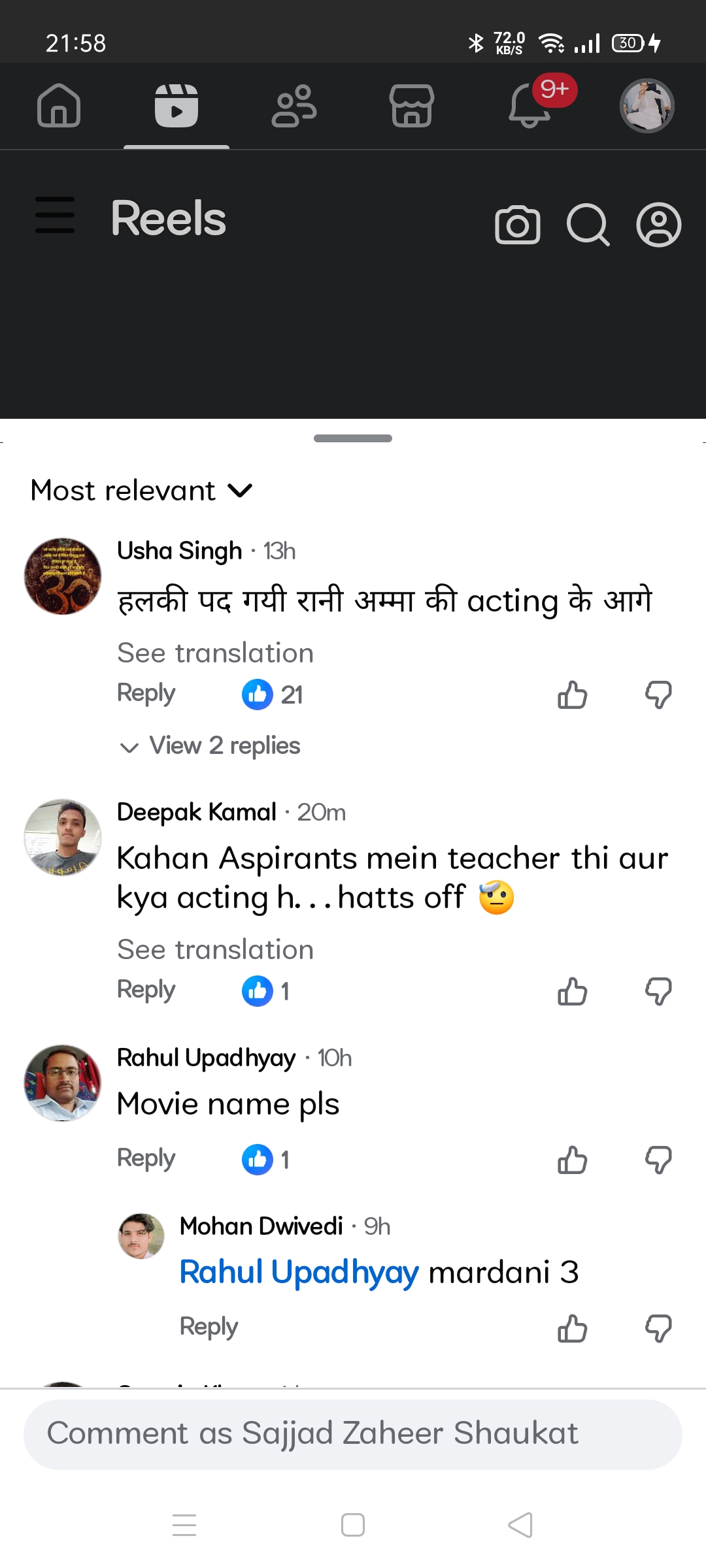Reply to Rahul Upadhyay's comment
Screen dimensions: 706x1568
pyautogui.click(x=146, y=1158)
